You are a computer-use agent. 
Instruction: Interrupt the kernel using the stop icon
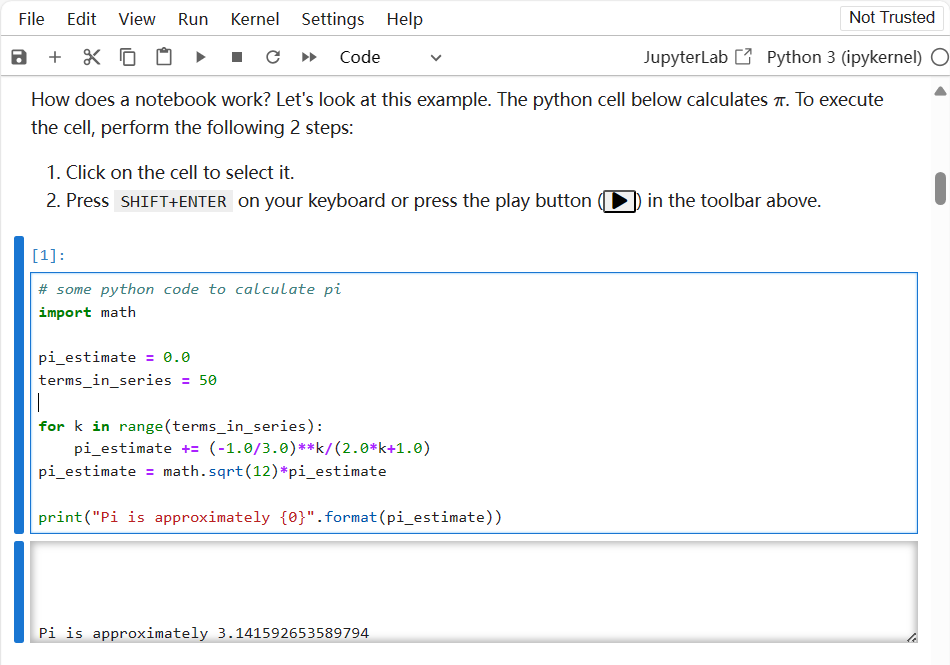click(x=236, y=57)
